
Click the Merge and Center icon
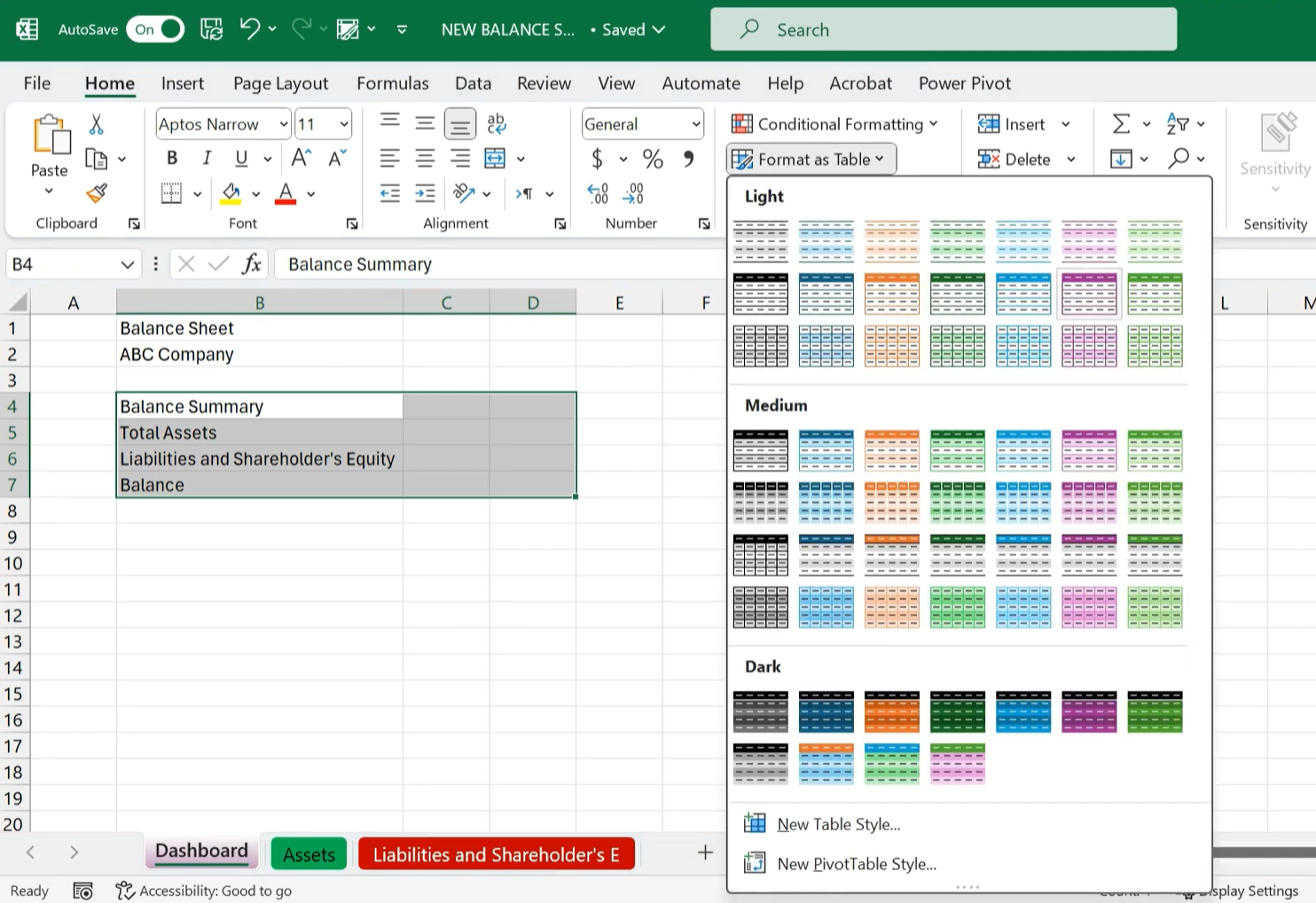pos(495,159)
